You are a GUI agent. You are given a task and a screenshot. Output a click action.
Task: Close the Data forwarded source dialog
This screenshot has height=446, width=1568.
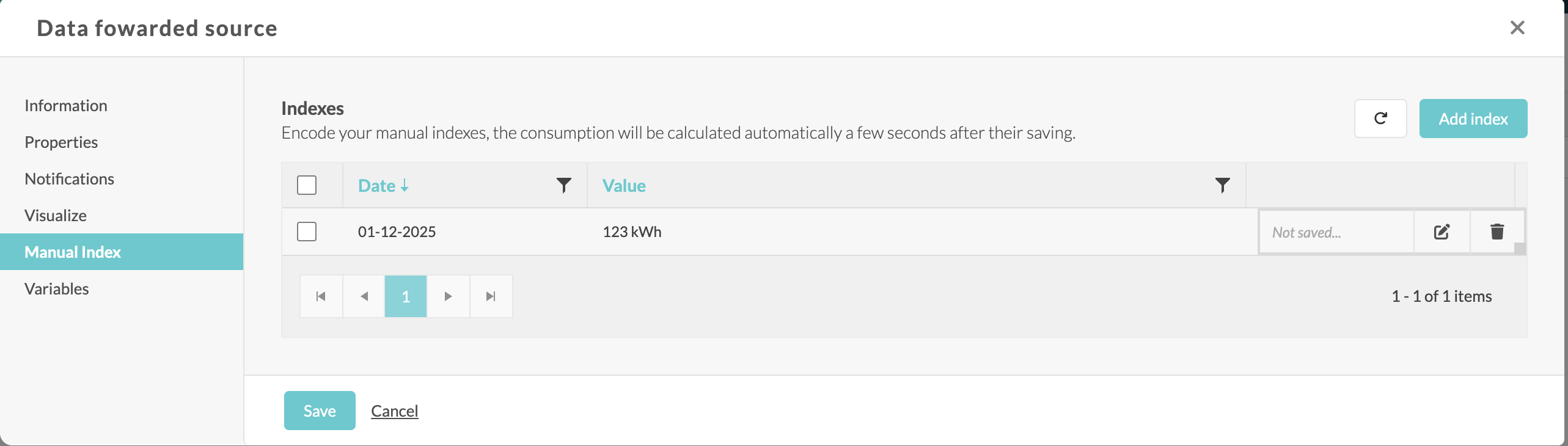[1517, 28]
